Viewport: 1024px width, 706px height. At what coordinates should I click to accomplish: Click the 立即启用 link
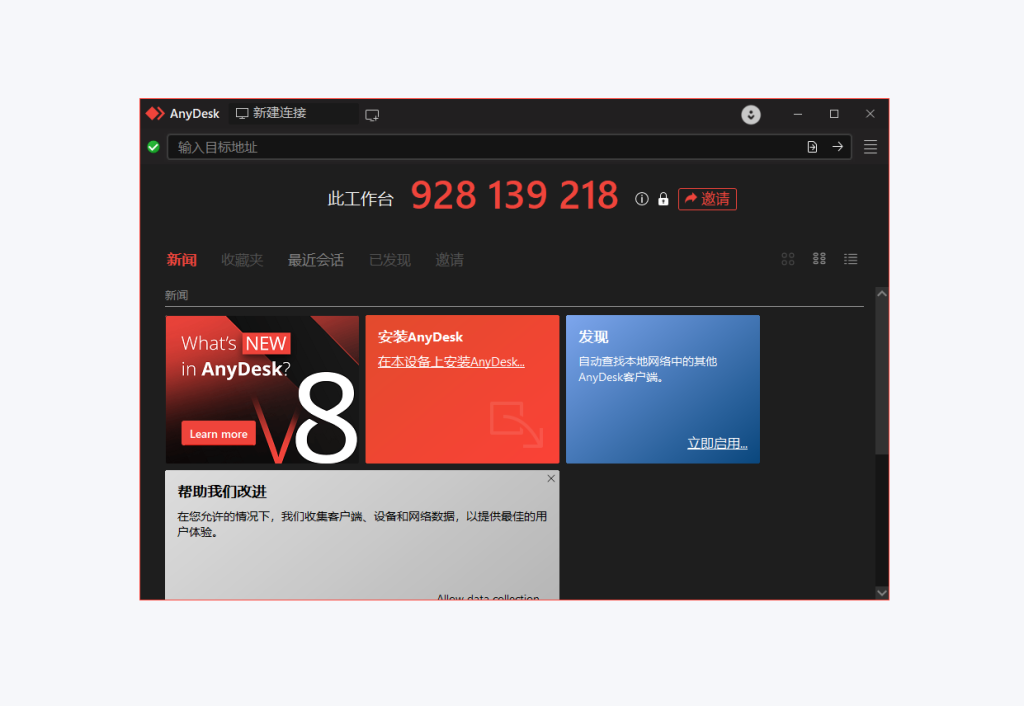point(717,443)
